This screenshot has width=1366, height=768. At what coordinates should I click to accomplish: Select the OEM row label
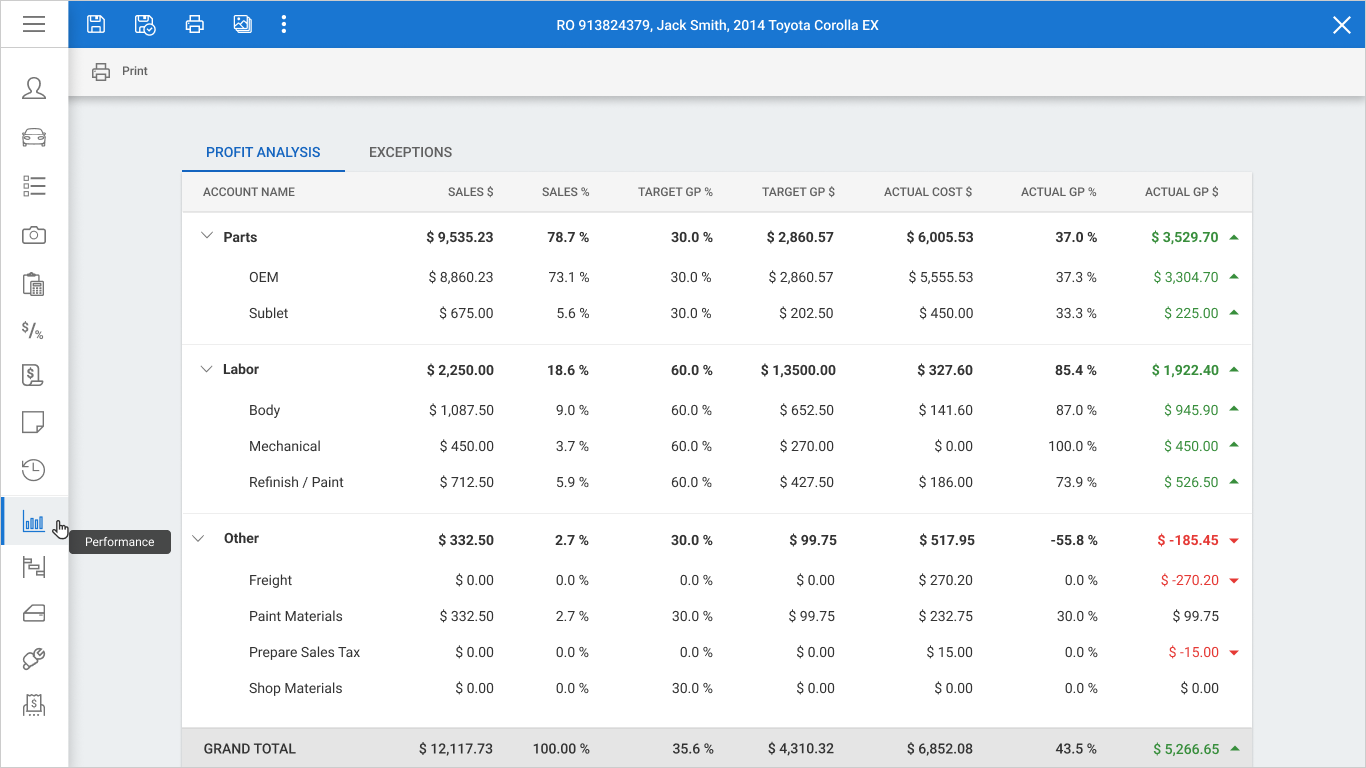(x=264, y=277)
